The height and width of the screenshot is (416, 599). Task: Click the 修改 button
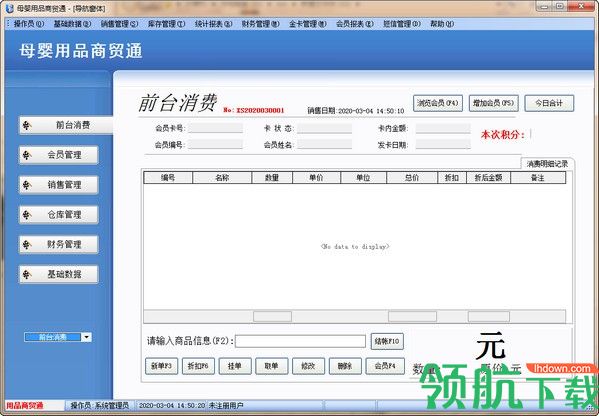pyautogui.click(x=308, y=366)
